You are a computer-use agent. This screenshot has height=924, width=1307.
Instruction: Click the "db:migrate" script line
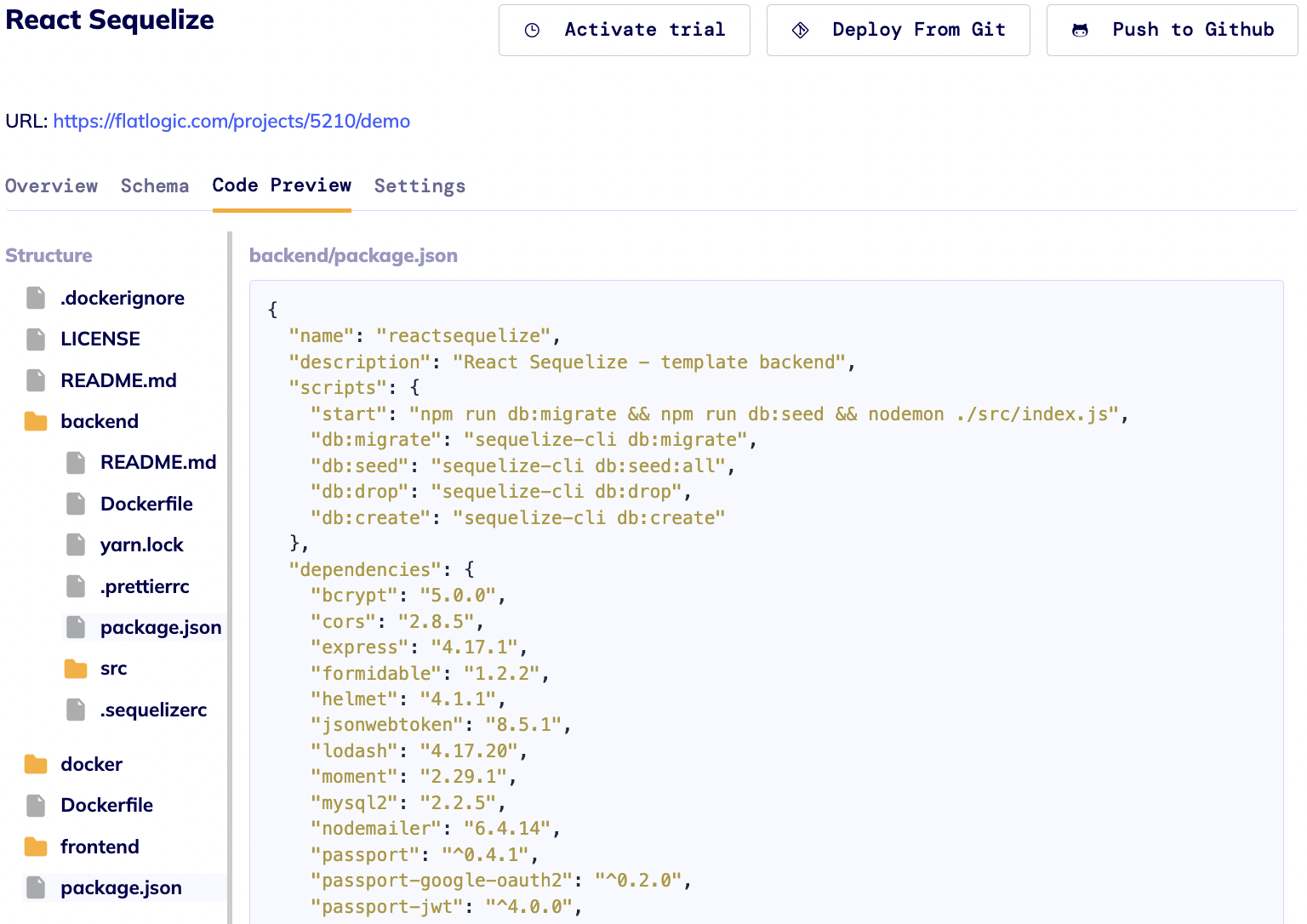click(x=534, y=440)
